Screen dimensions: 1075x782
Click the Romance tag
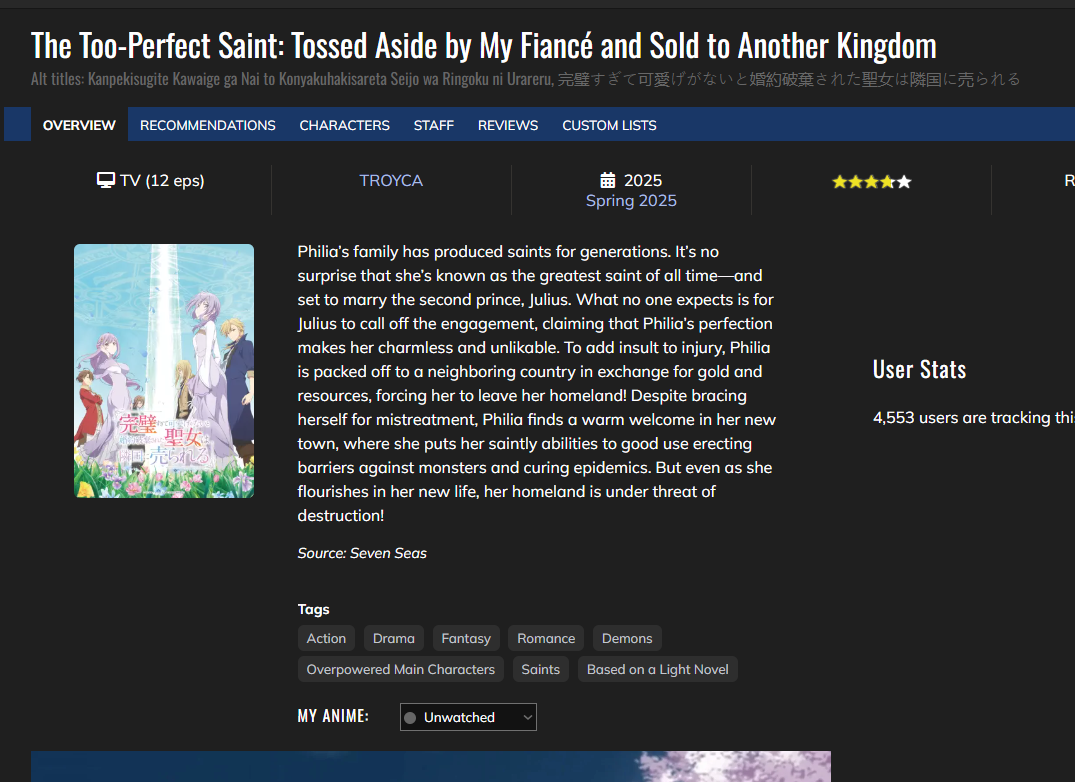click(546, 638)
